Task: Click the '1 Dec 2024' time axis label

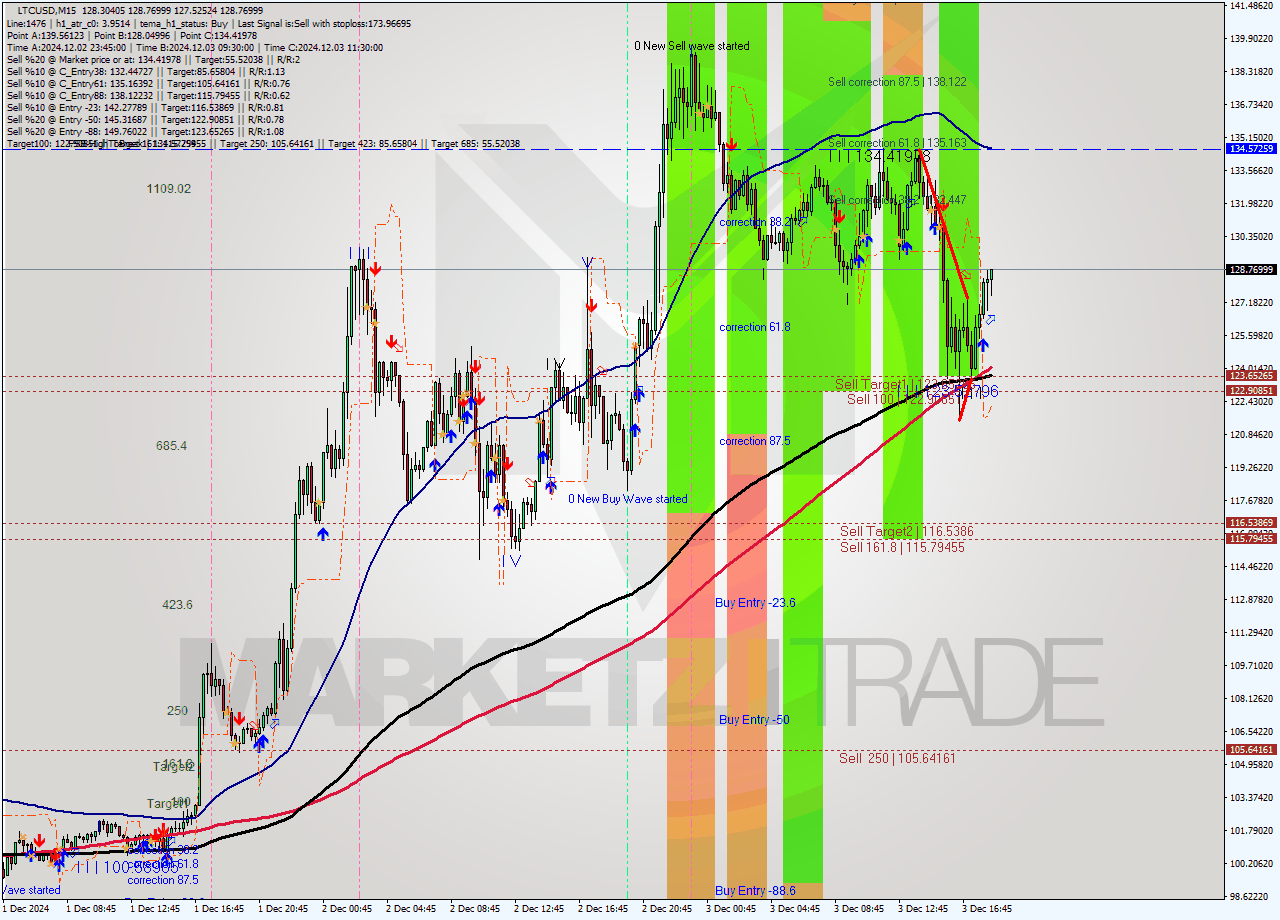Action: 25,909
